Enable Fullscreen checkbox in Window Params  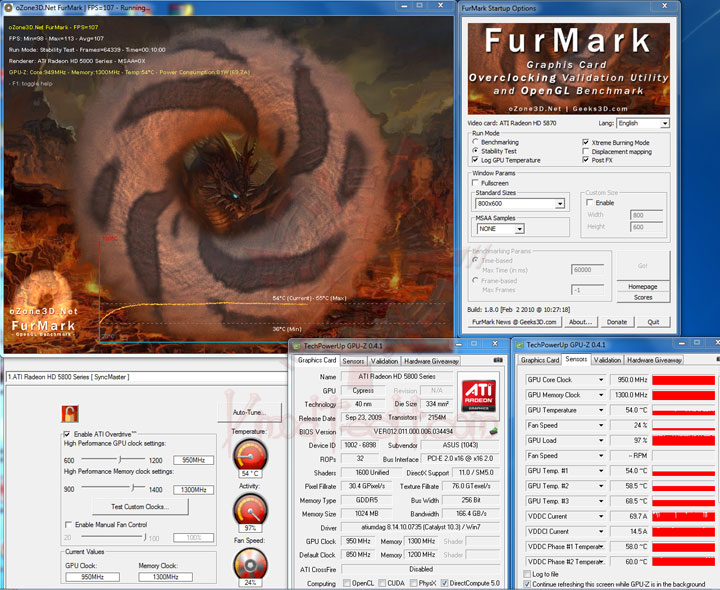475,183
